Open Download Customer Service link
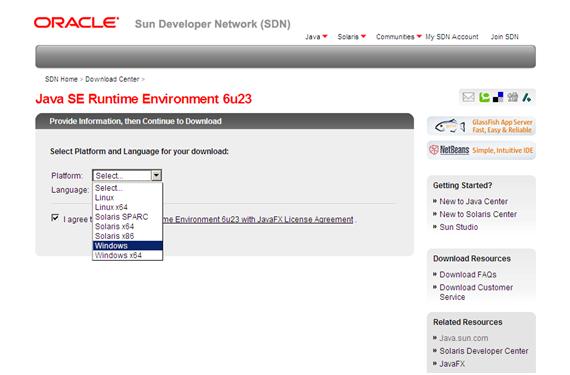The image size is (570, 375). 476,292
